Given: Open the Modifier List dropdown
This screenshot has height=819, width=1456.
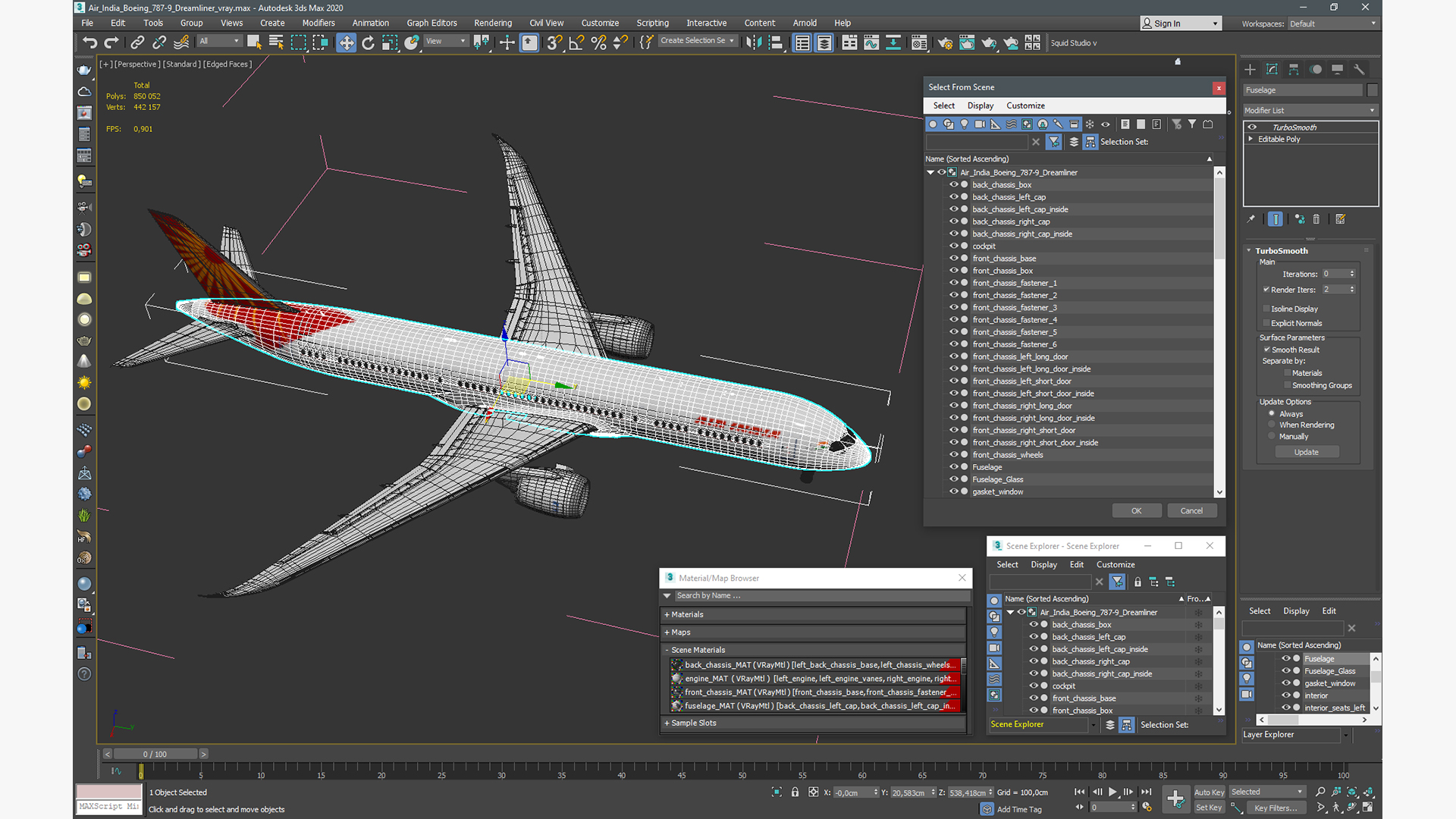Looking at the screenshot, I should pos(1310,111).
